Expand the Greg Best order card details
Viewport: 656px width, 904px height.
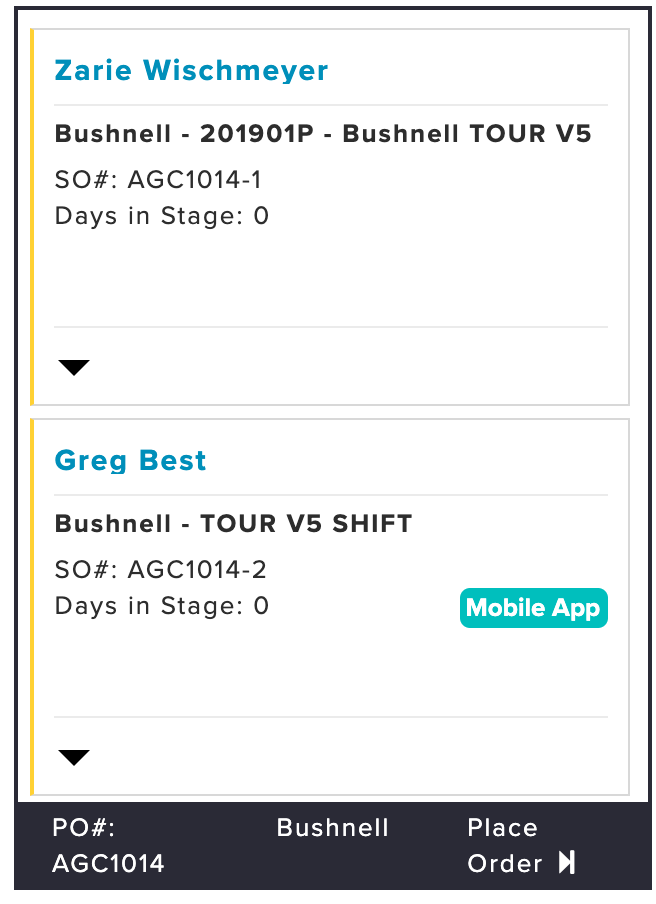click(x=74, y=758)
